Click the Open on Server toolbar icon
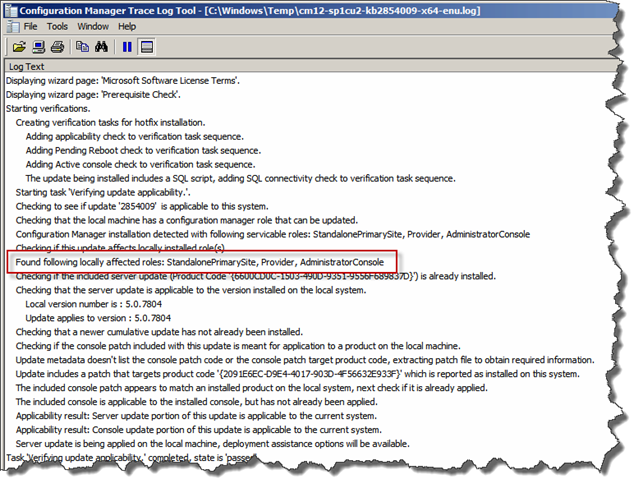 click(39, 47)
